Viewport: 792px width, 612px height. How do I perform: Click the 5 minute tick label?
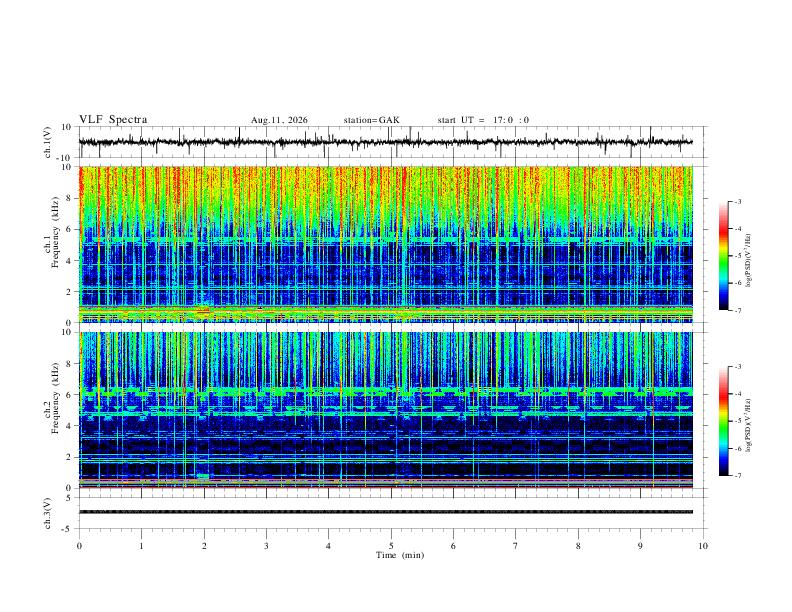(391, 546)
